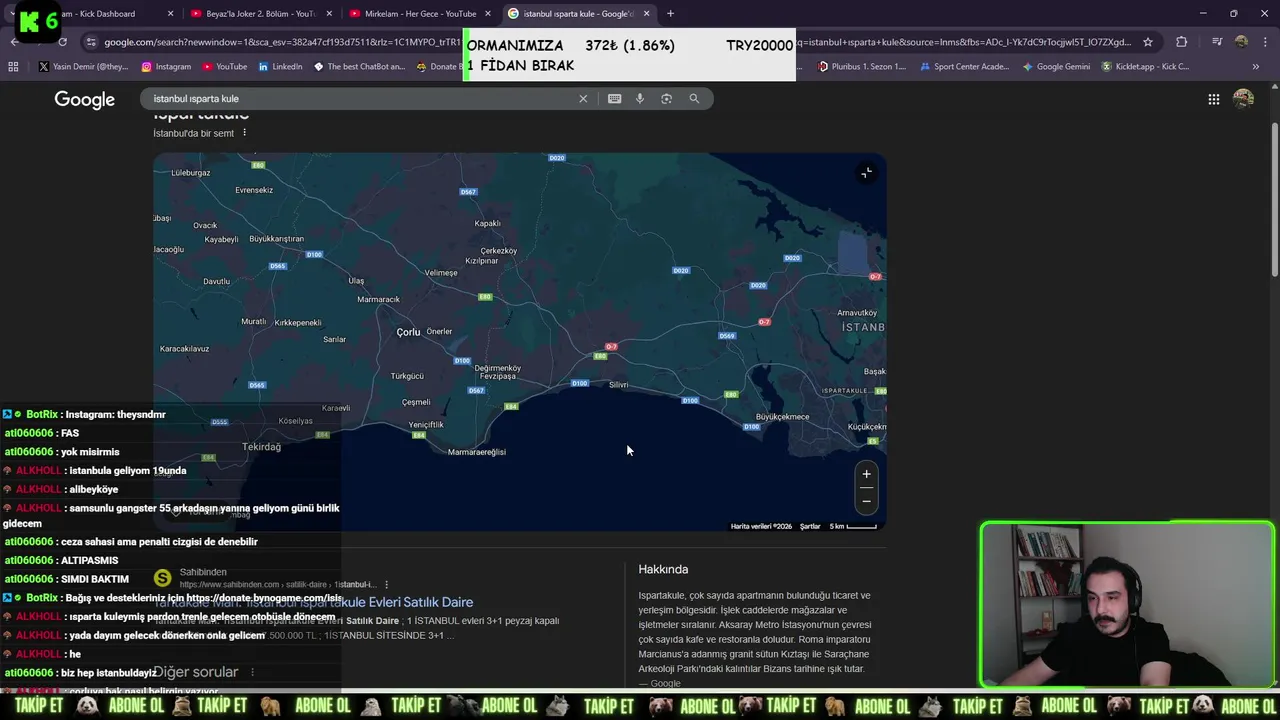Image resolution: width=1280 pixels, height=720 pixels.
Task: Open the Sport Center Academy bookmark
Action: tap(964, 67)
